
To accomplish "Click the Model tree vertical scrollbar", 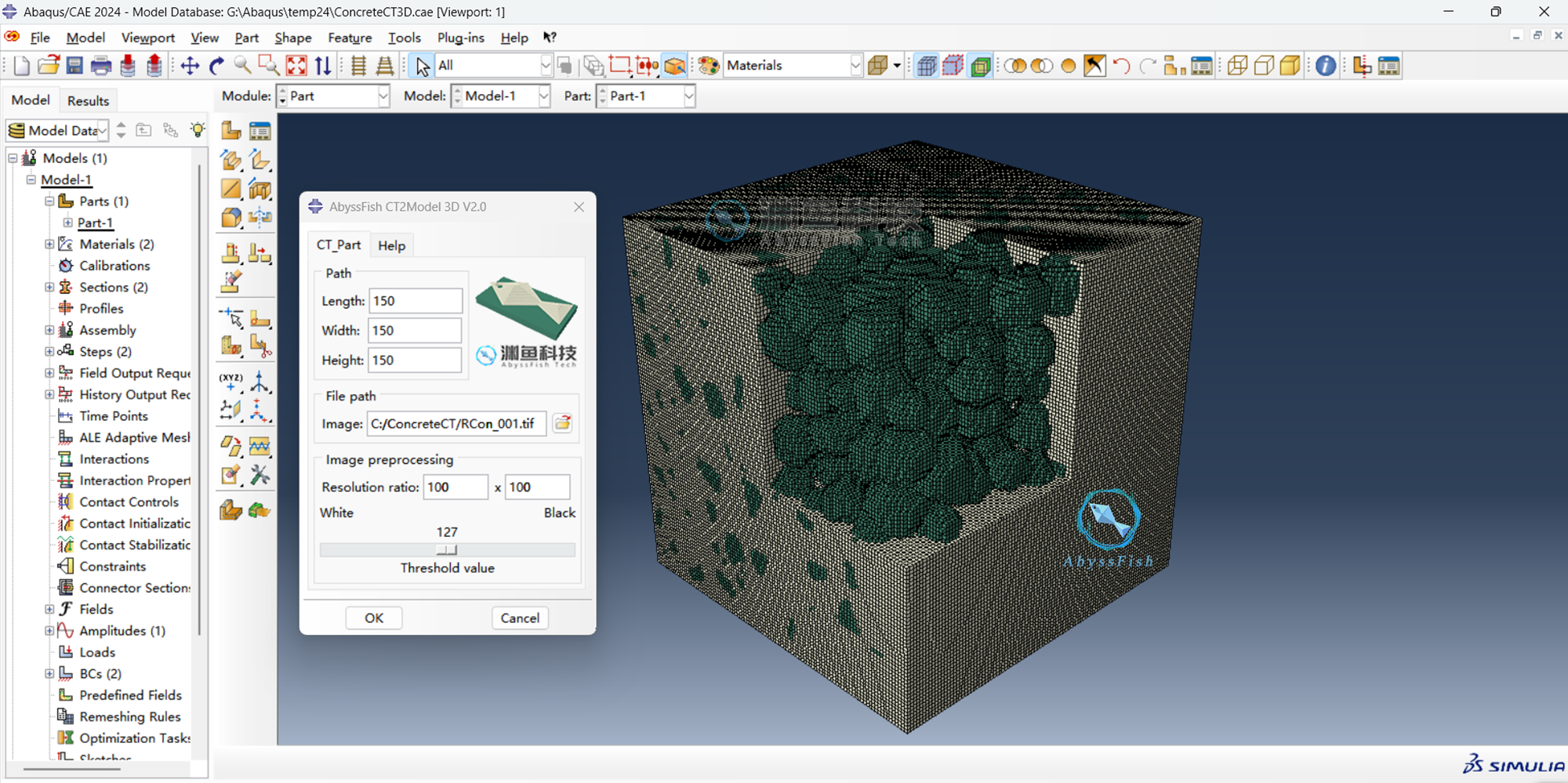I will (x=199, y=400).
